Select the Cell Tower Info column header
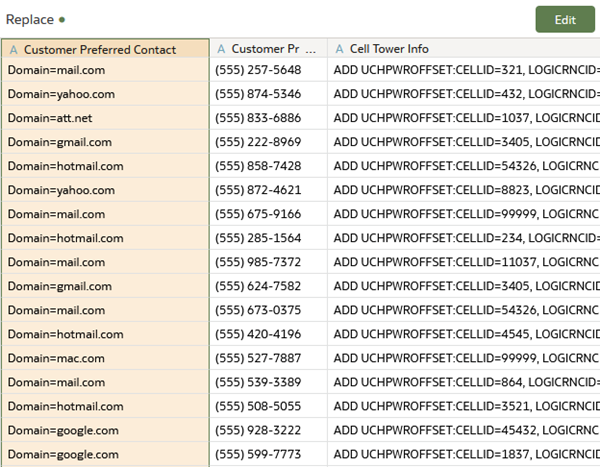Screen dimensions: 600x467 click(x=464, y=49)
